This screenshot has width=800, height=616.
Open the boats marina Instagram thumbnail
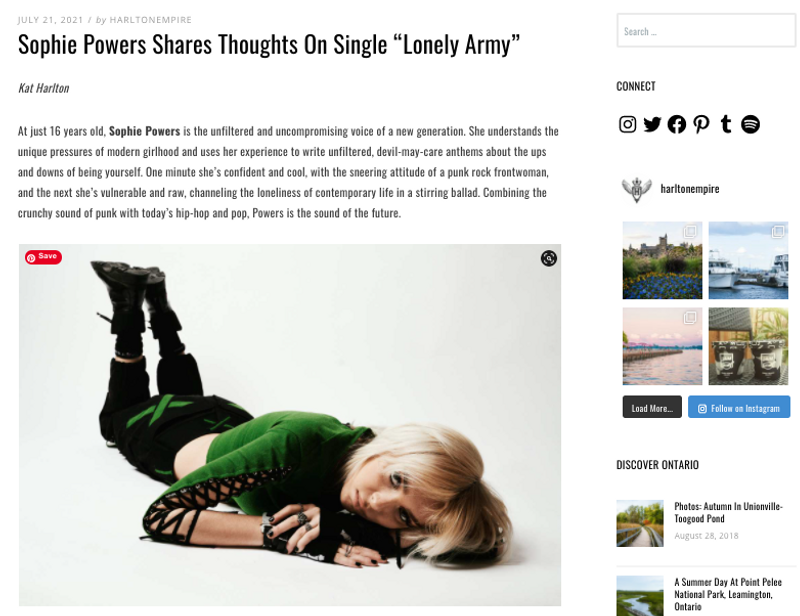748,260
